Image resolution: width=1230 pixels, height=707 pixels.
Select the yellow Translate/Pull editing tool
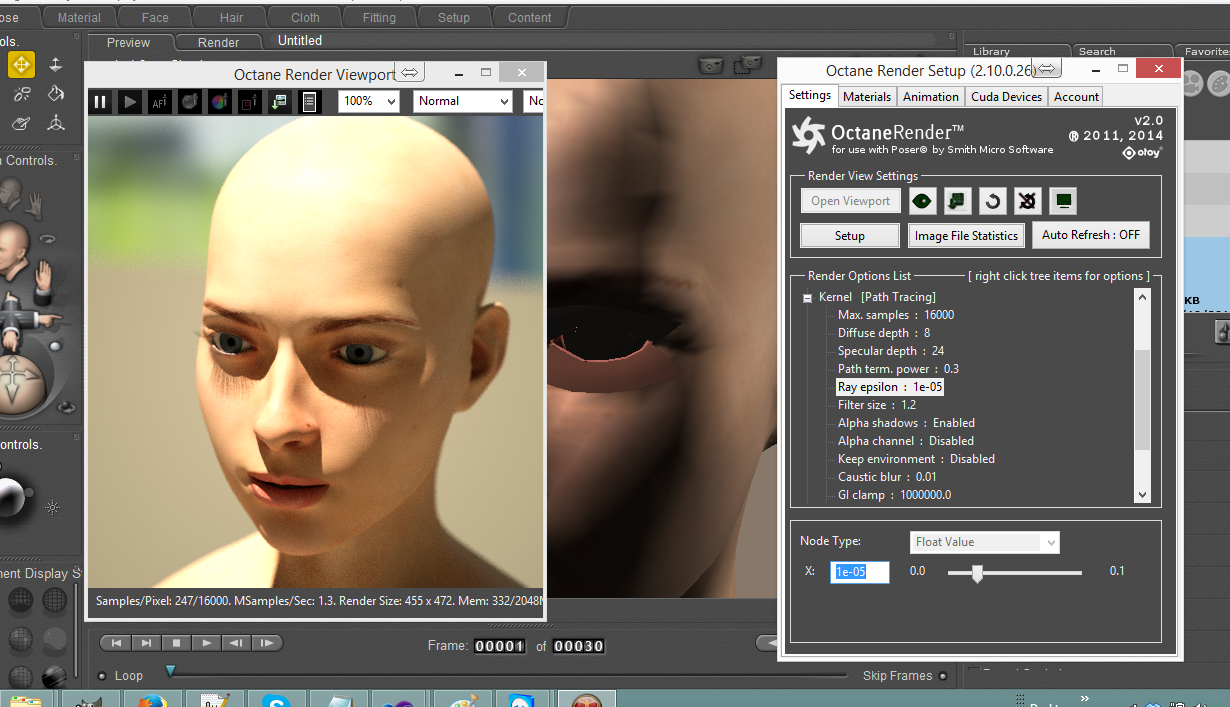tap(21, 65)
